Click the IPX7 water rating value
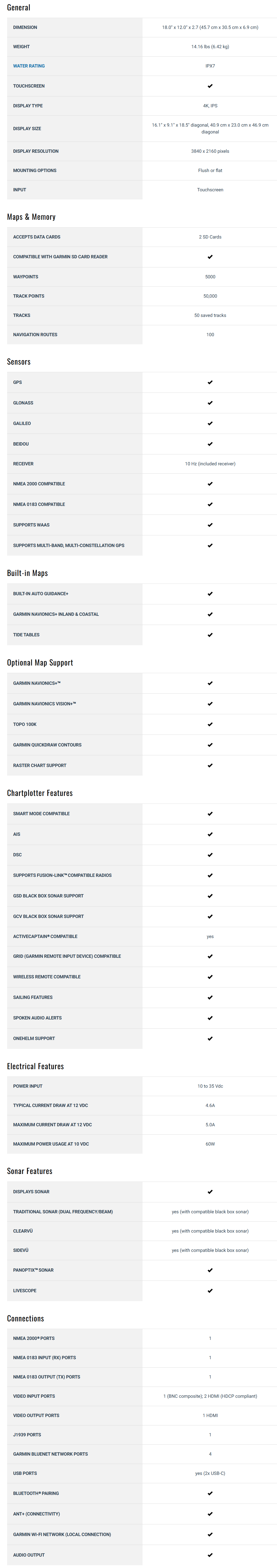 210,66
